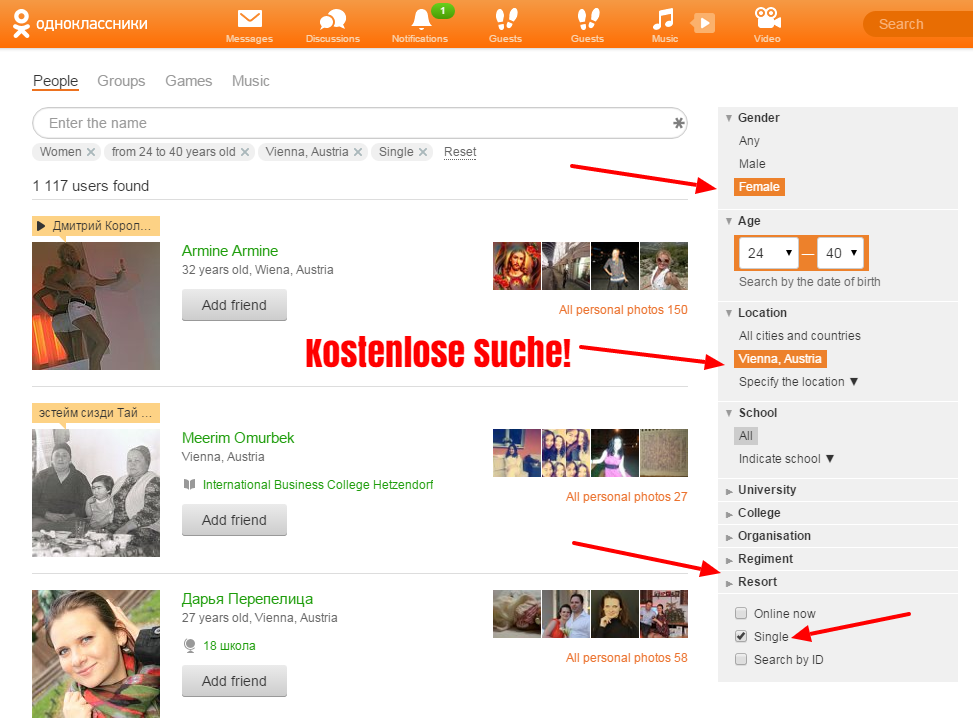Switch to the People tab
The height and width of the screenshot is (725, 973).
[x=55, y=81]
